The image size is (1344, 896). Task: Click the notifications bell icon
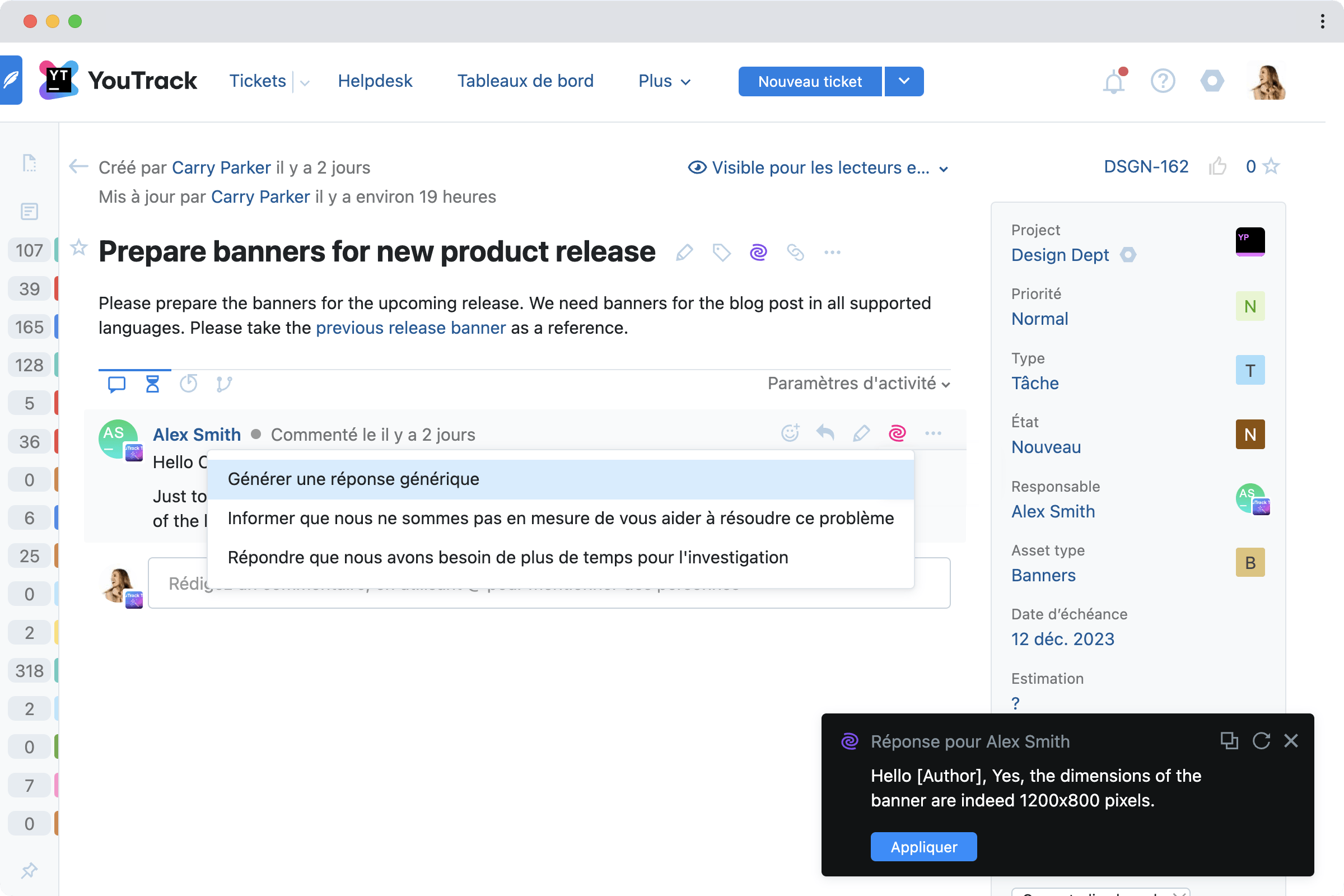coord(1113,82)
